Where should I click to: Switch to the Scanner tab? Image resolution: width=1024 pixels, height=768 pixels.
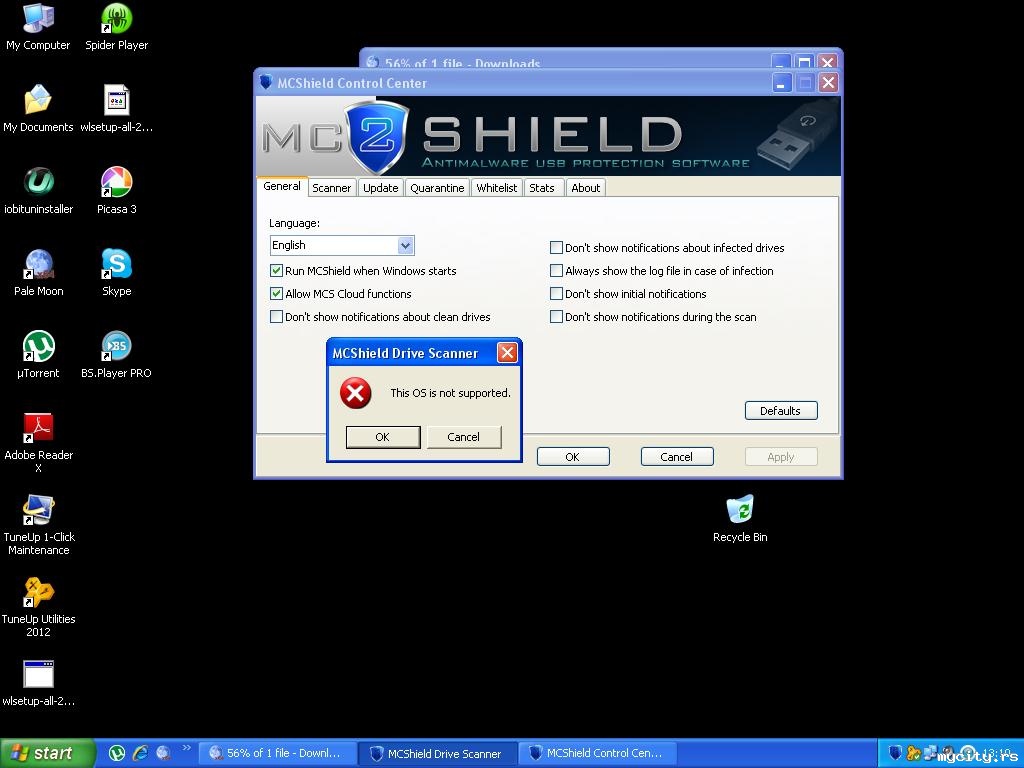pos(332,188)
